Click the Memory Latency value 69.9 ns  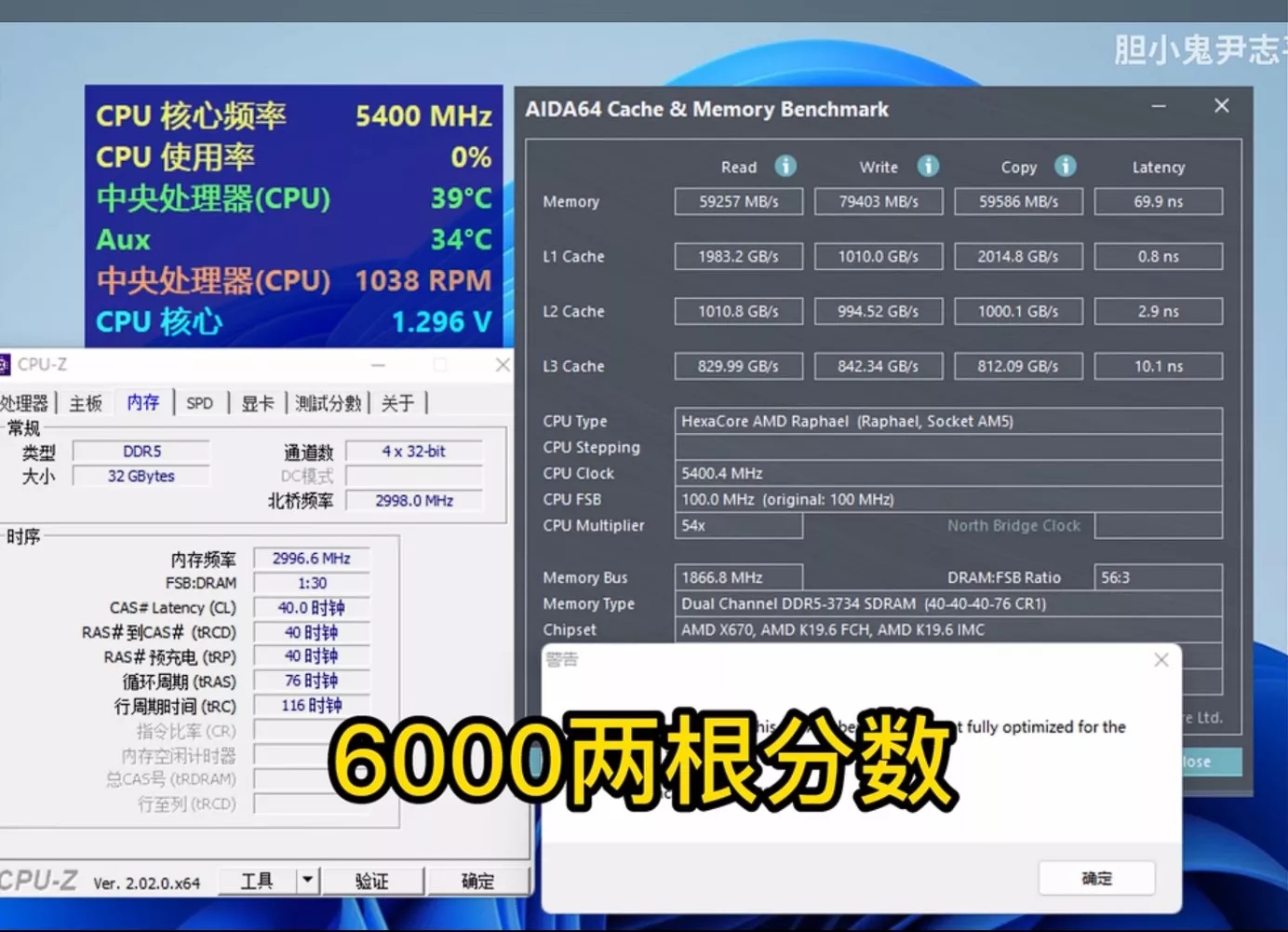1159,202
